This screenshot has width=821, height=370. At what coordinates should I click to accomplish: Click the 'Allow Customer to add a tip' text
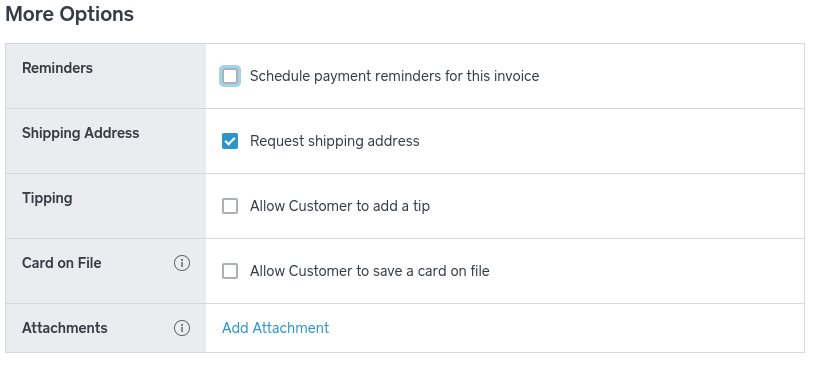(340, 206)
